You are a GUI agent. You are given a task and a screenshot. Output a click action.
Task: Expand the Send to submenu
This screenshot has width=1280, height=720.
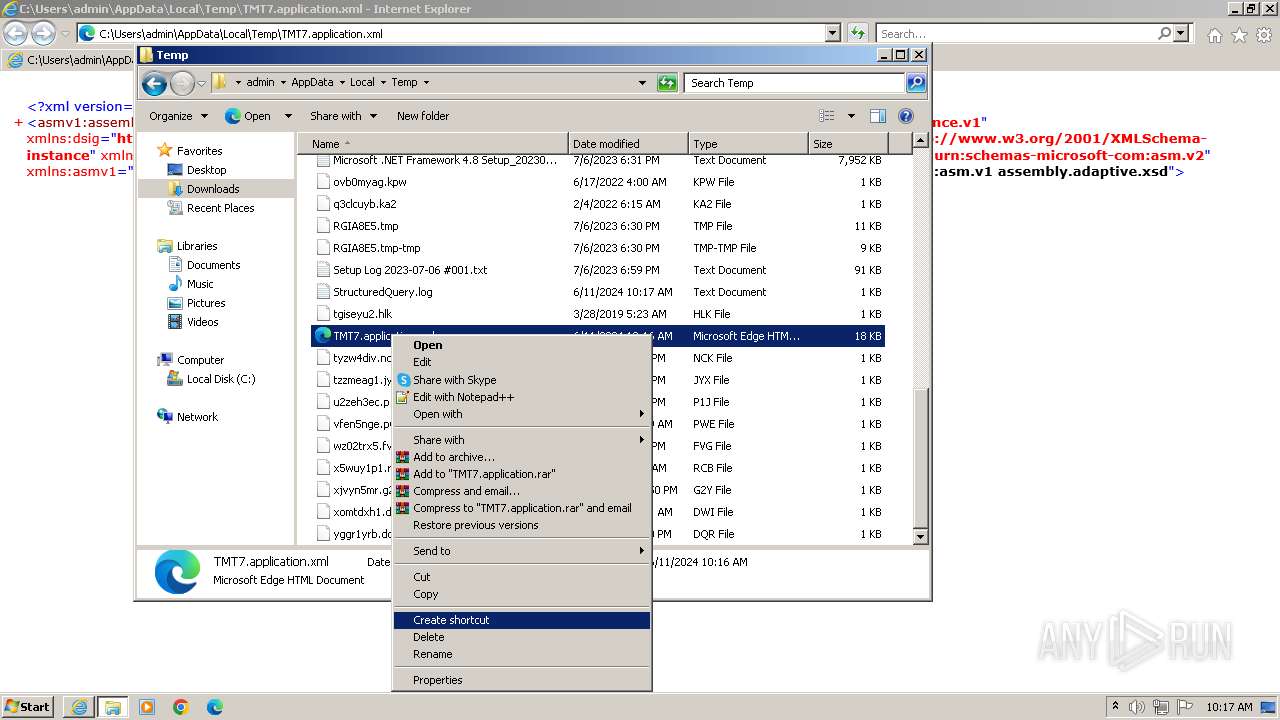tap(521, 551)
